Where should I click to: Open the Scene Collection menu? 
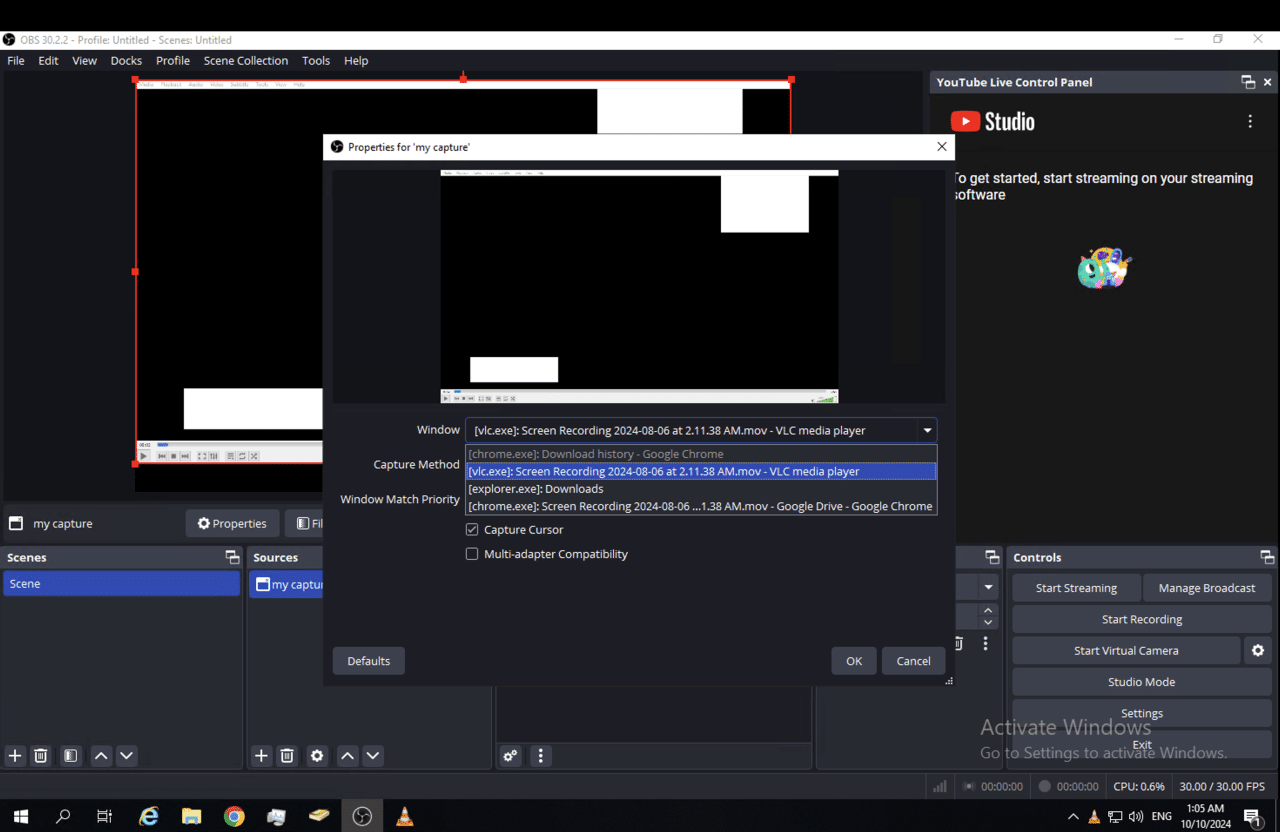[x=245, y=60]
